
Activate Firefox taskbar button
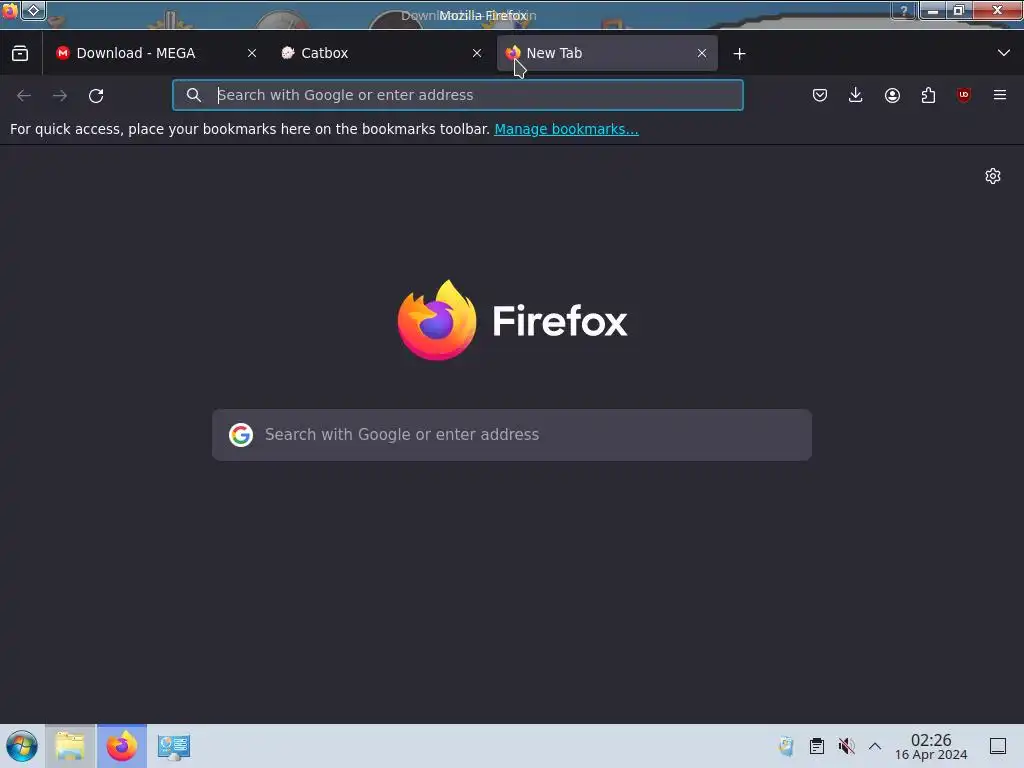[x=122, y=746]
